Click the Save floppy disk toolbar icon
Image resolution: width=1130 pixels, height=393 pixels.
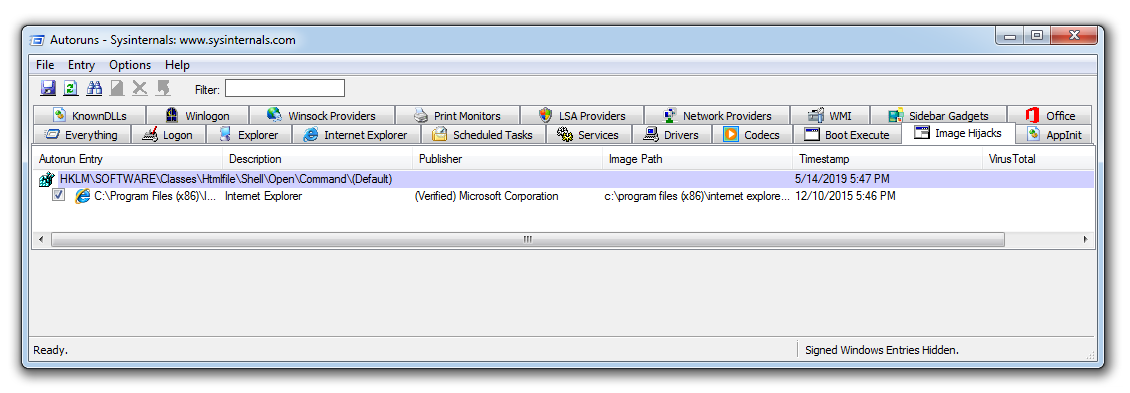(48, 88)
